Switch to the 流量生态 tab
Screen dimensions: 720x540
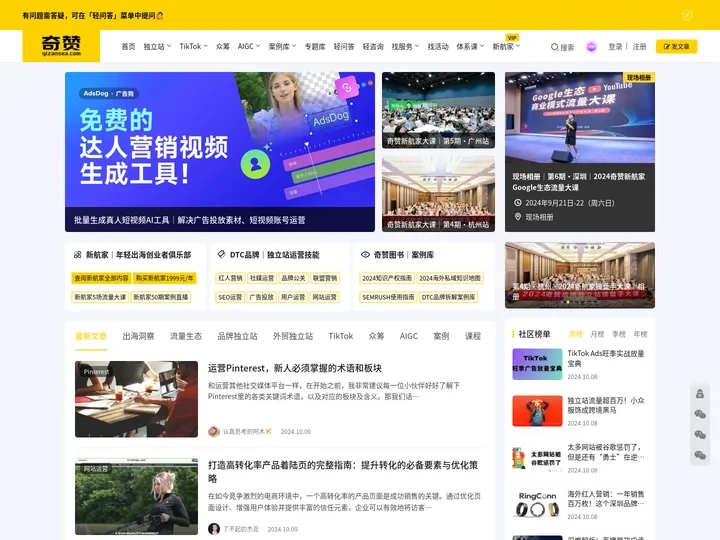click(186, 336)
